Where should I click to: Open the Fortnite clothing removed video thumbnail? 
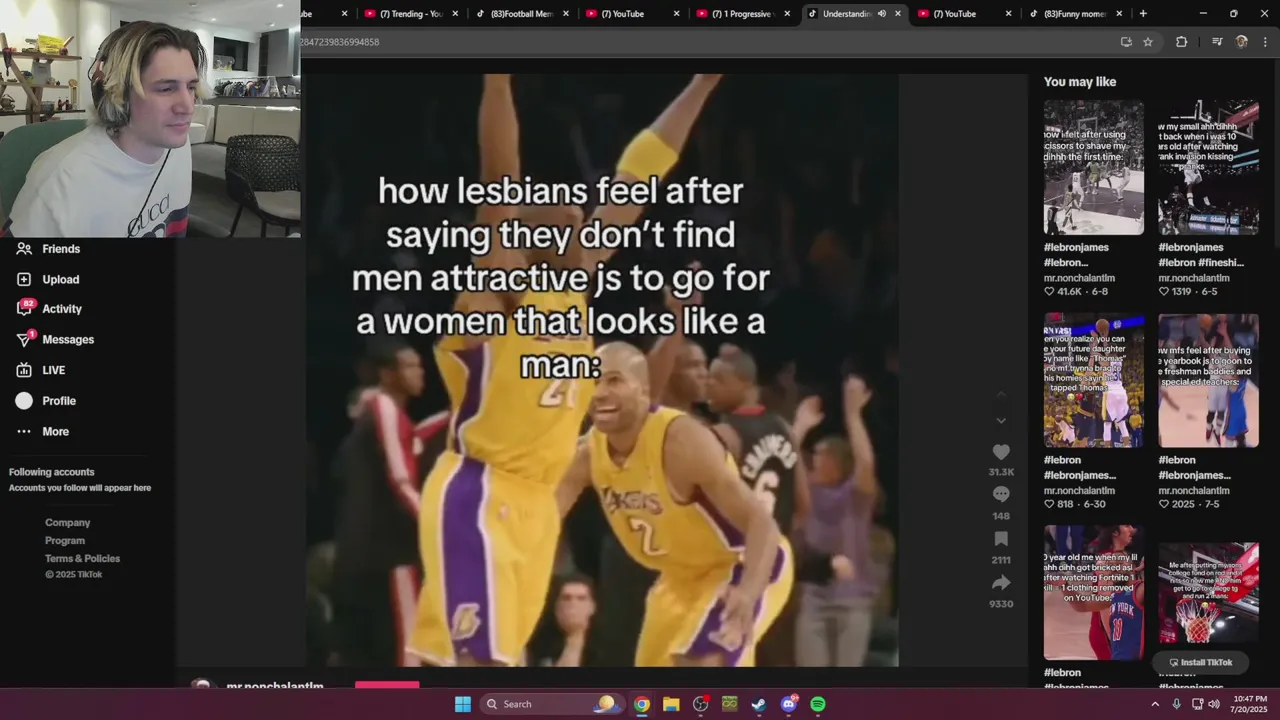pyautogui.click(x=1094, y=593)
